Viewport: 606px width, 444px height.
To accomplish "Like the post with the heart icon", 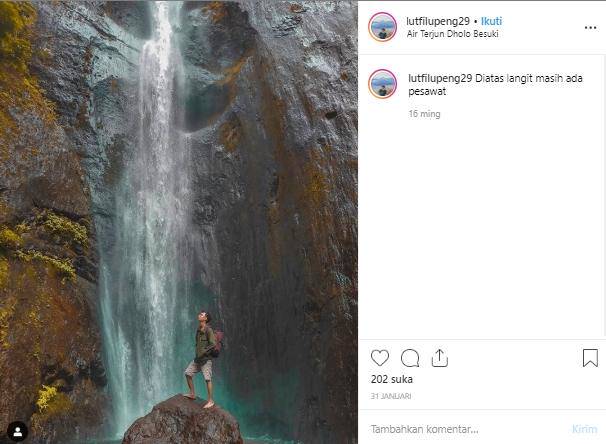I will point(380,358).
